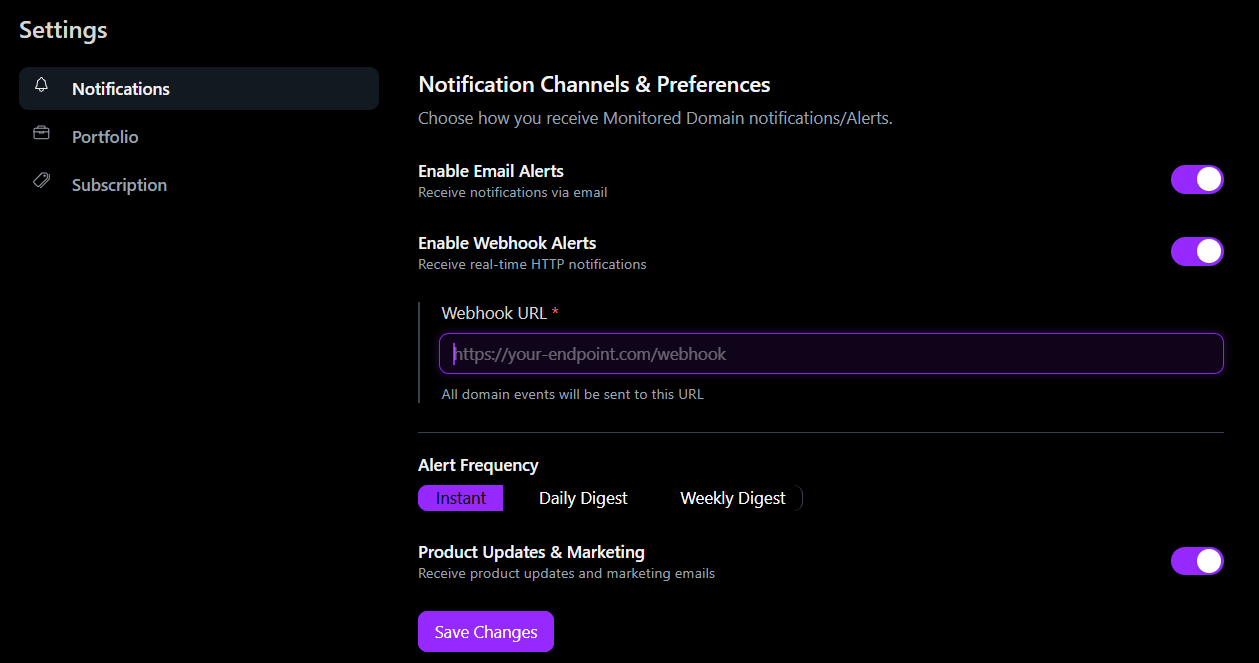Click the red asterisk next to Webhook URL
This screenshot has width=1259, height=663.
click(x=555, y=312)
